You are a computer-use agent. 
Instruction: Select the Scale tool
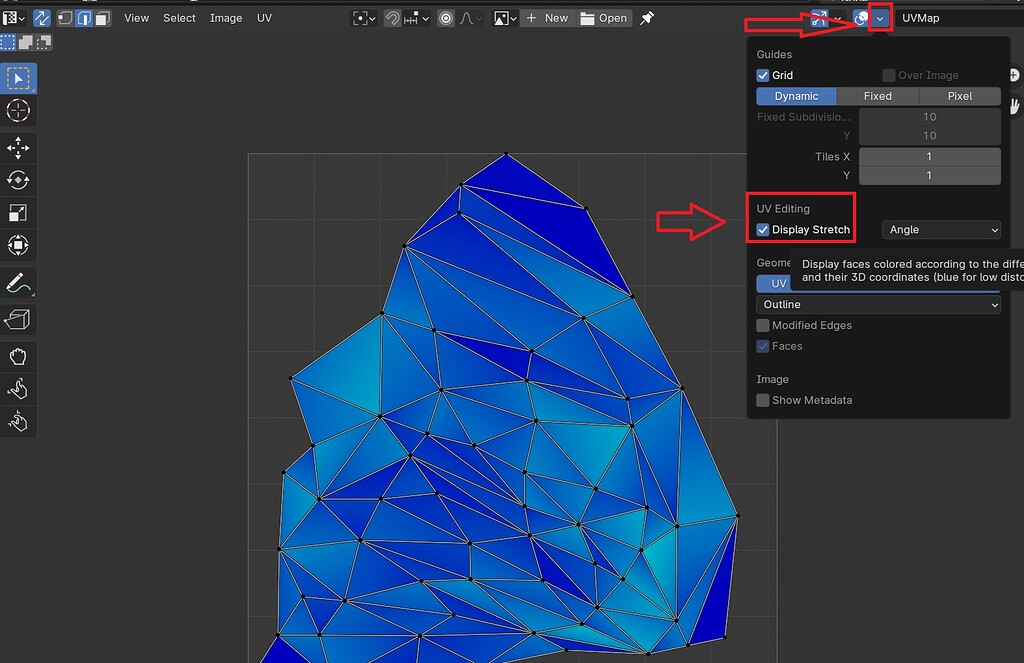coord(18,212)
